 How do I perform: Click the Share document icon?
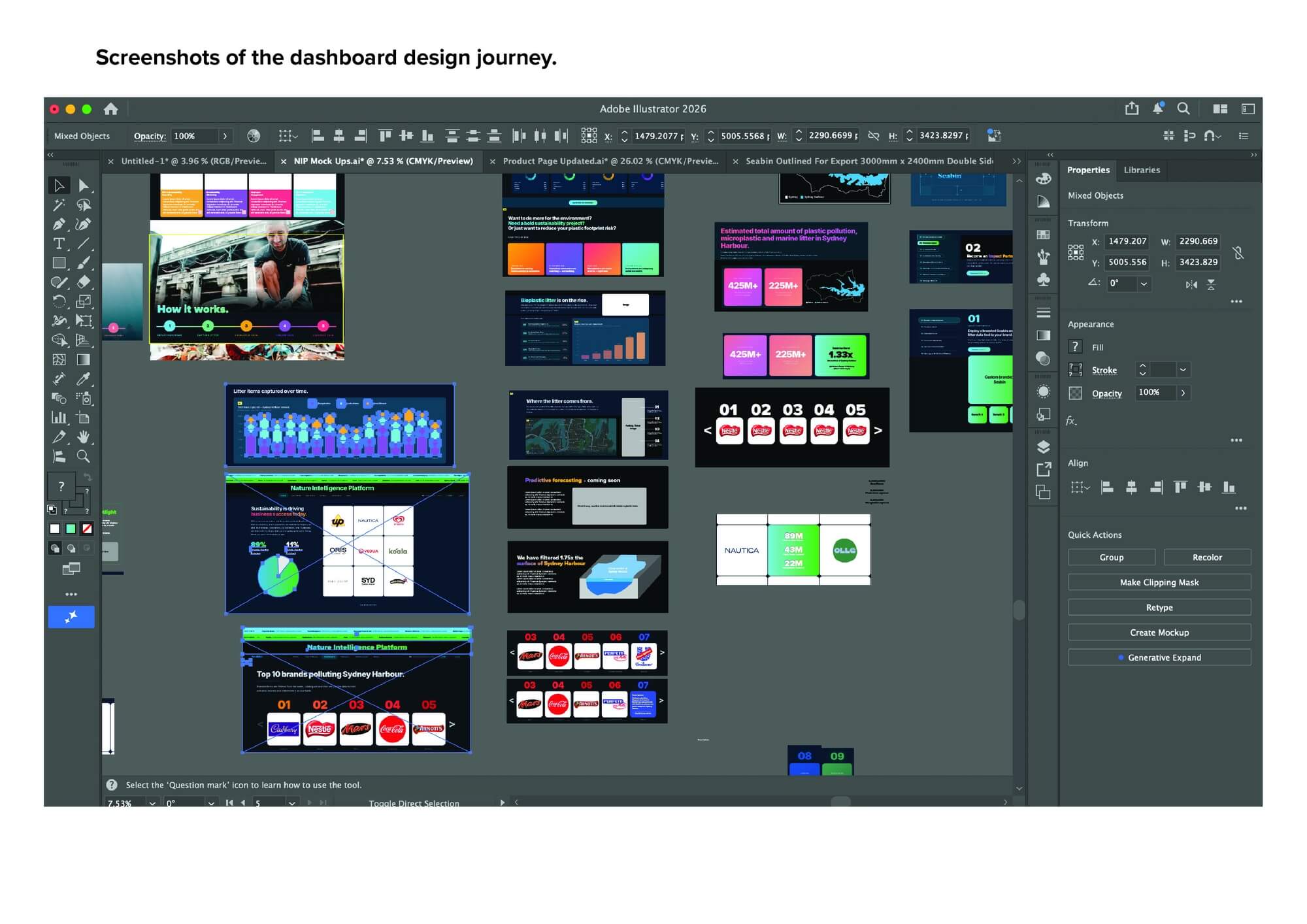(x=1132, y=109)
